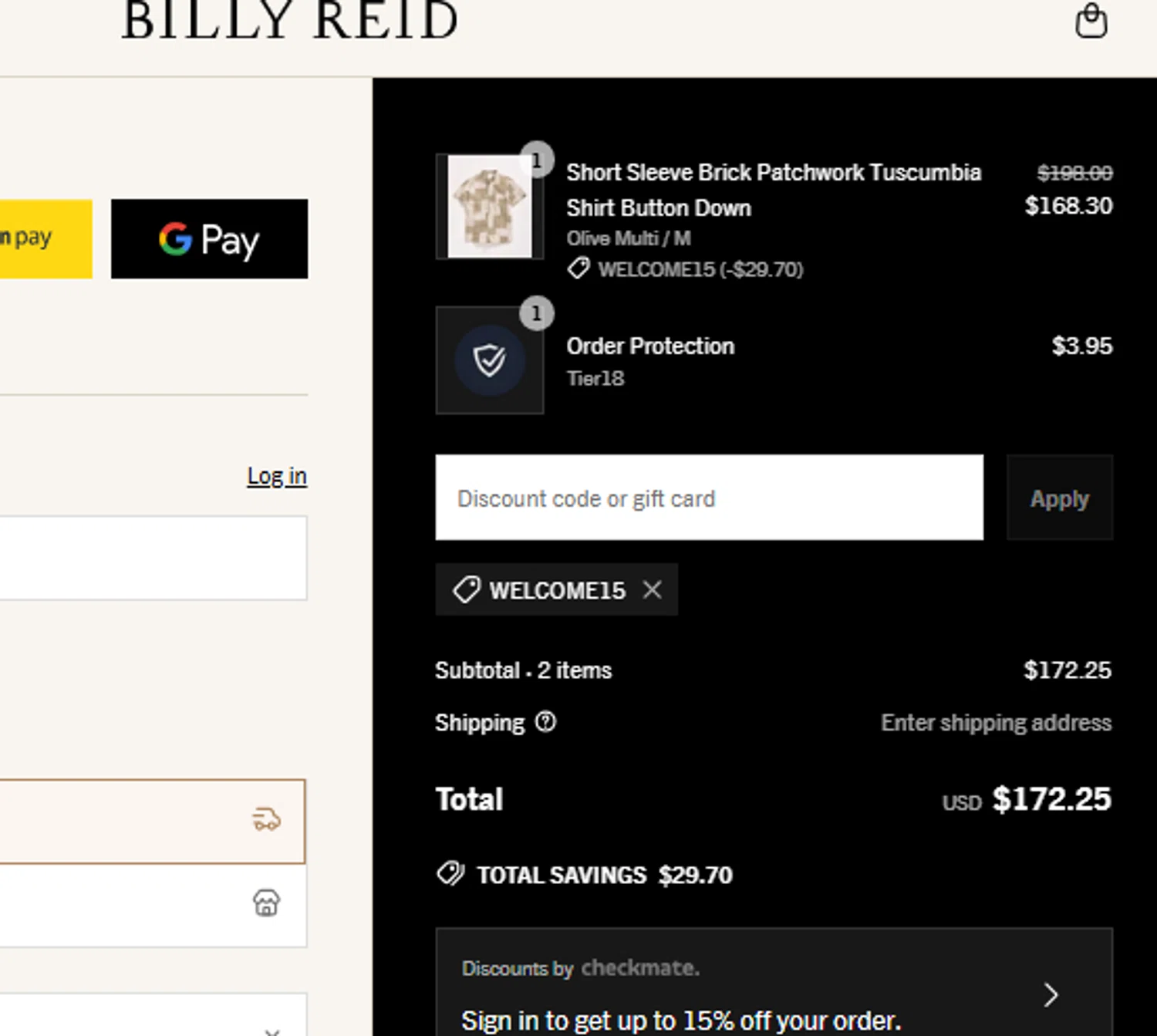Click the Google Pay button
The image size is (1157, 1036).
pos(209,239)
